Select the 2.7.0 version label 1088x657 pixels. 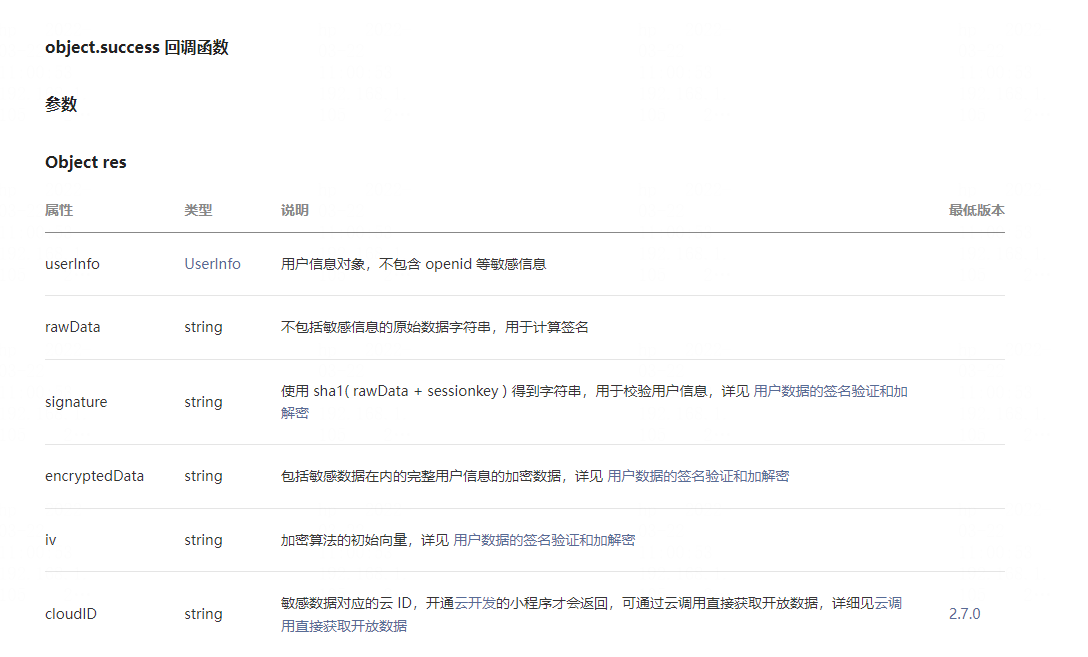click(x=964, y=614)
